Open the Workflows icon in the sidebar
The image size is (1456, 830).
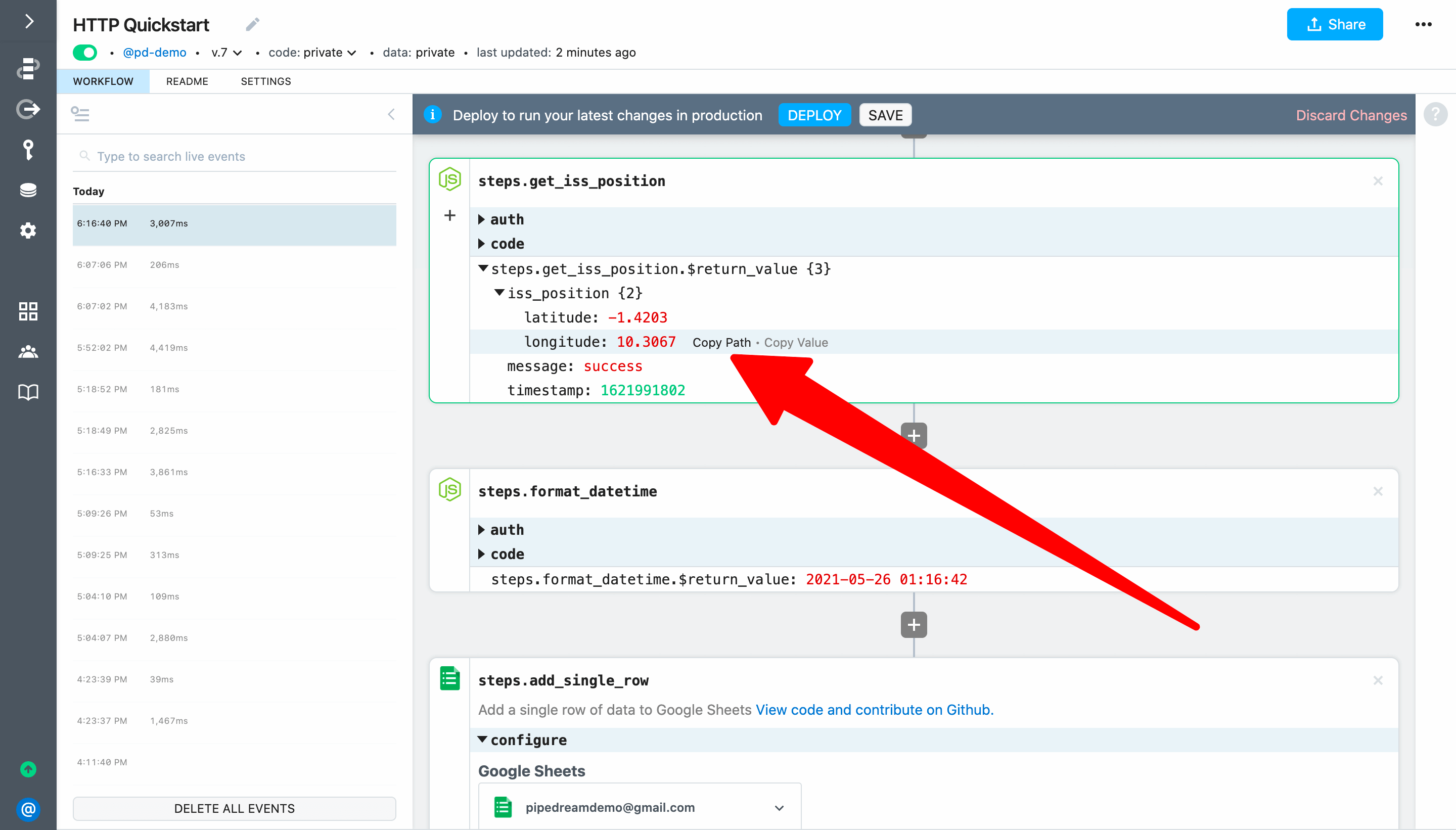pyautogui.click(x=28, y=68)
